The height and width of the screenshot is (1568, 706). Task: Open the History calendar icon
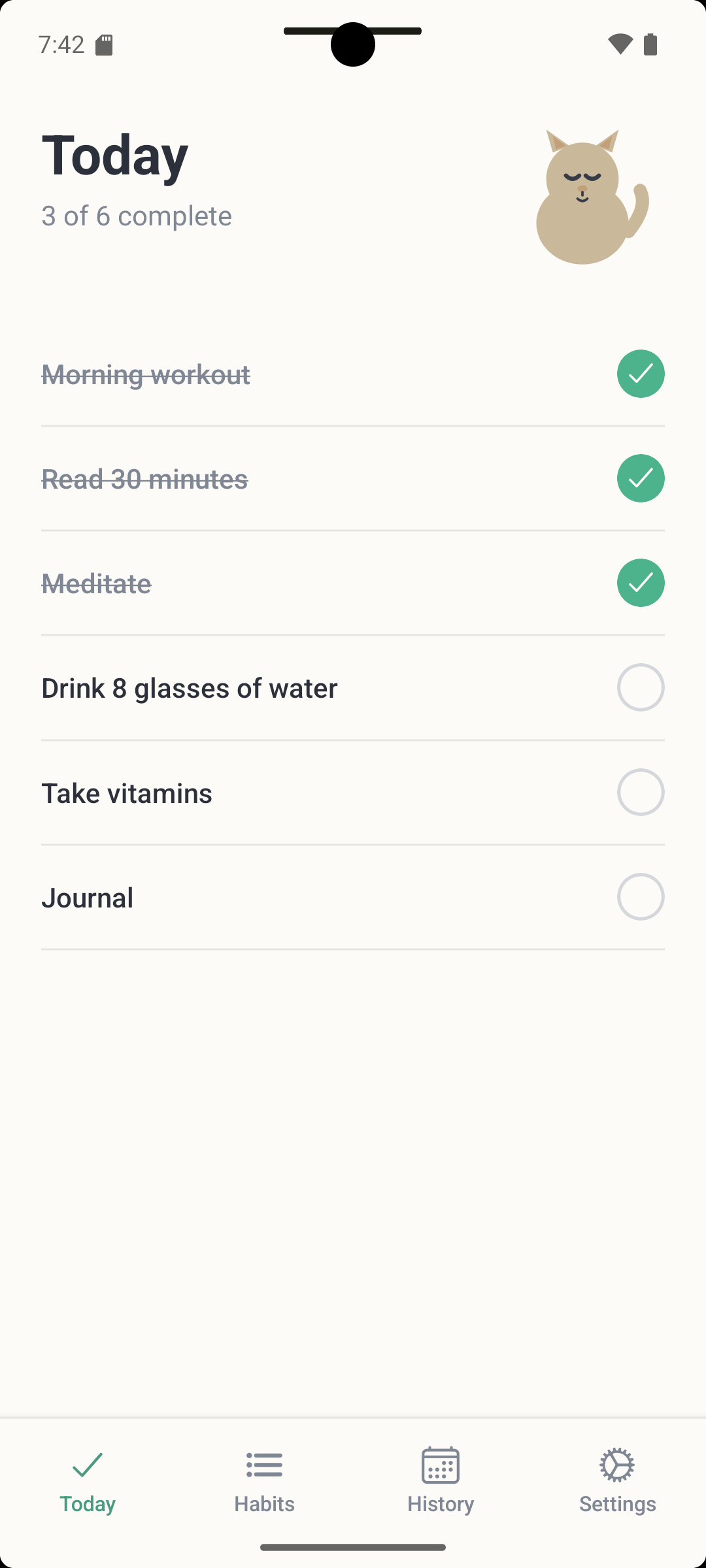pos(441,1465)
